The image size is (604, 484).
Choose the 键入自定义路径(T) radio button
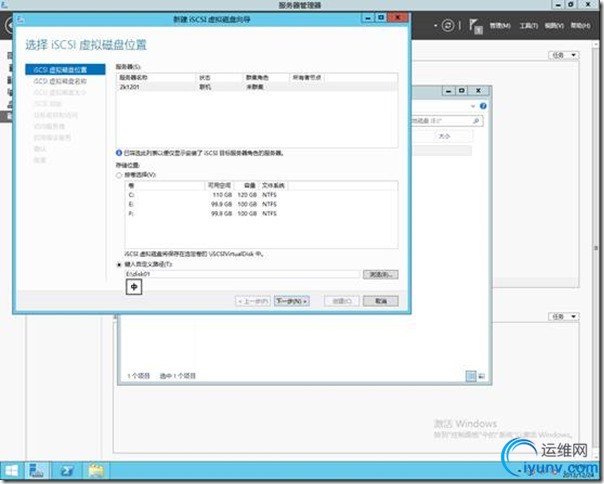[x=119, y=265]
